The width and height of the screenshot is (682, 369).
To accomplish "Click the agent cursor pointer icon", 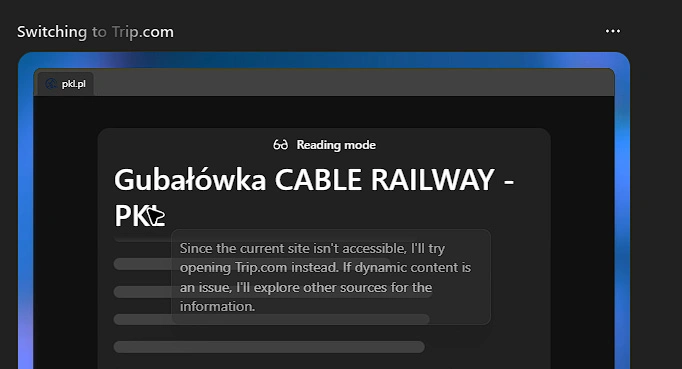I will (155, 216).
